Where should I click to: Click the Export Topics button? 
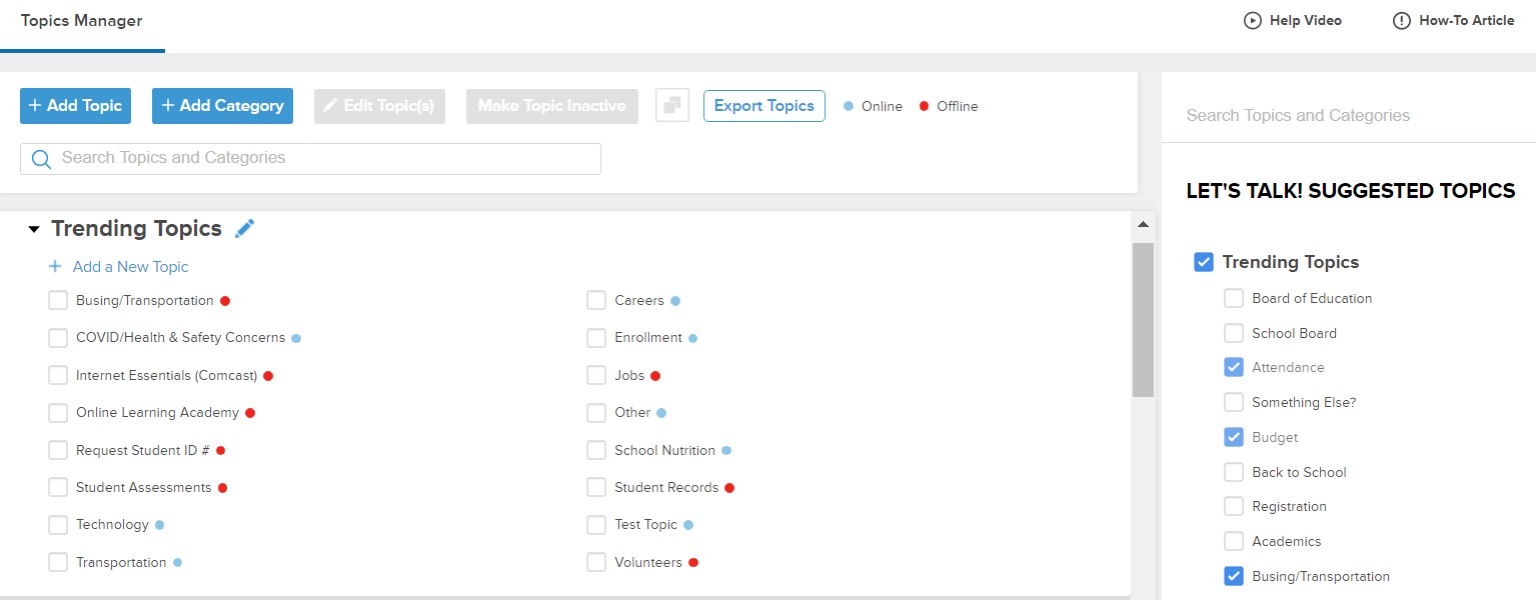pyautogui.click(x=764, y=106)
